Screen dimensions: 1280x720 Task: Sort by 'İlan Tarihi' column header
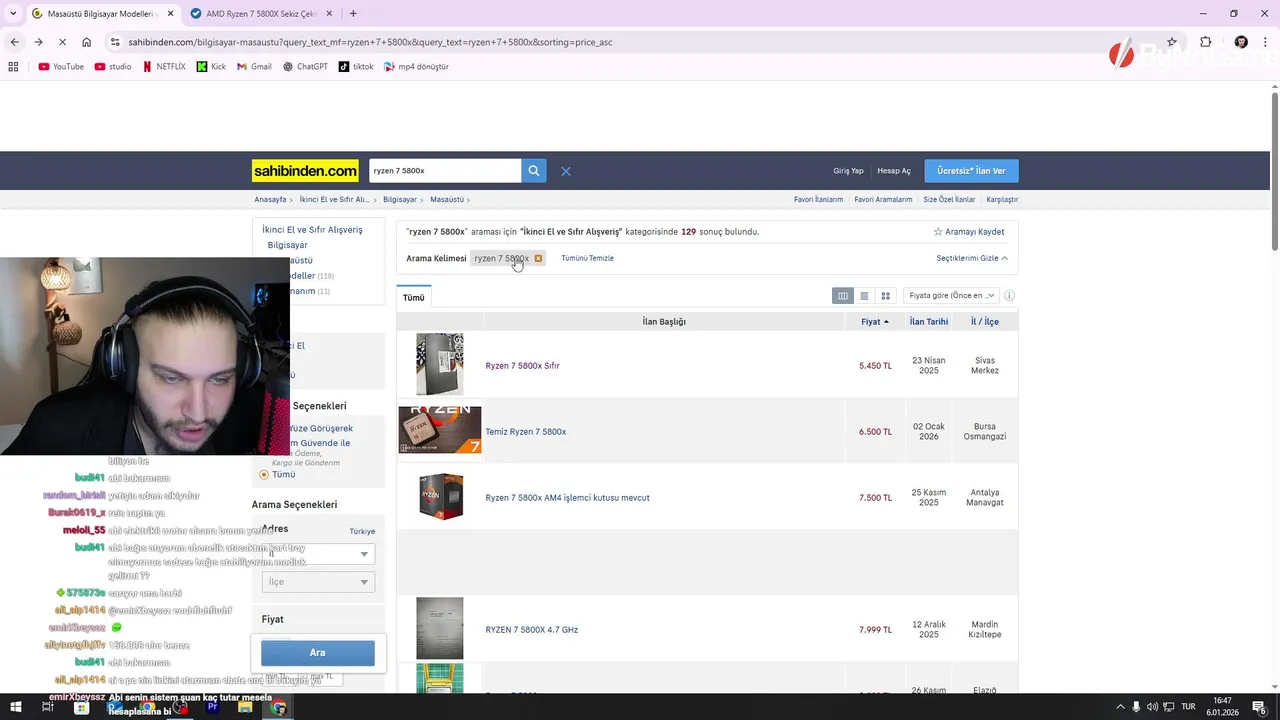point(929,322)
